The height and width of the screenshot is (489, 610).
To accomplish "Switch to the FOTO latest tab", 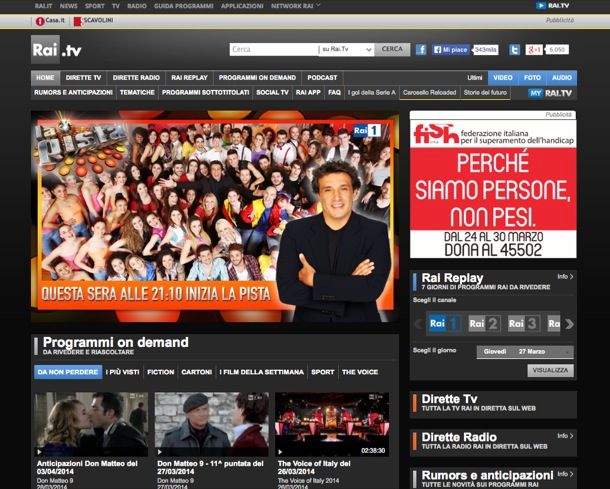I will point(532,78).
